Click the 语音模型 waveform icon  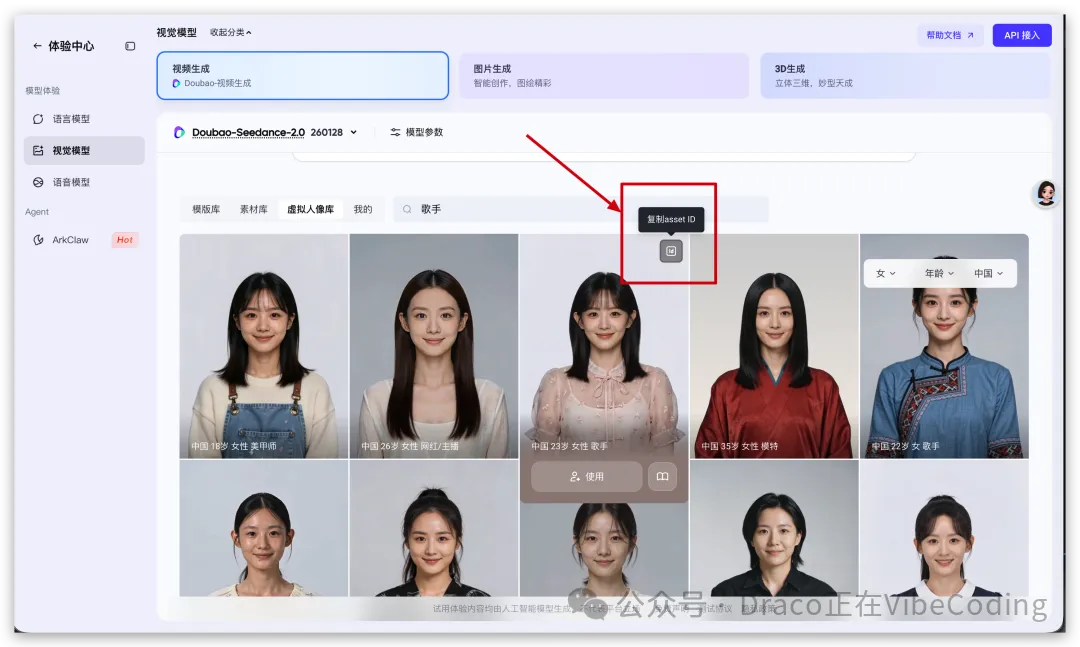click(38, 182)
